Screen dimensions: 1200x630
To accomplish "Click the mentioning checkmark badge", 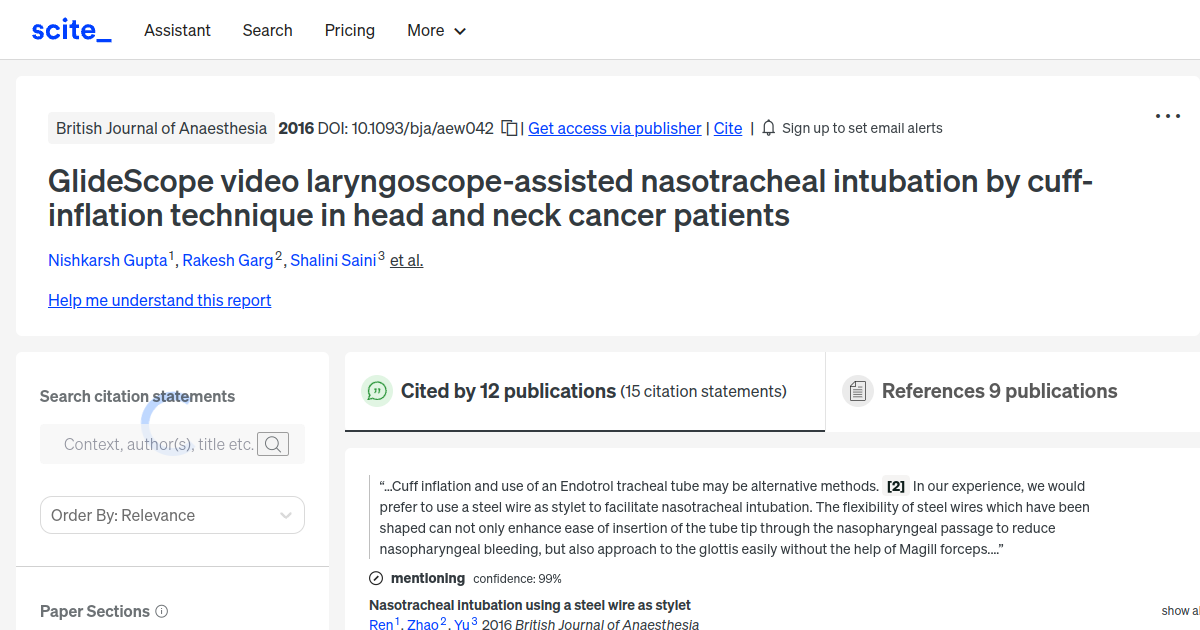I will coord(375,578).
